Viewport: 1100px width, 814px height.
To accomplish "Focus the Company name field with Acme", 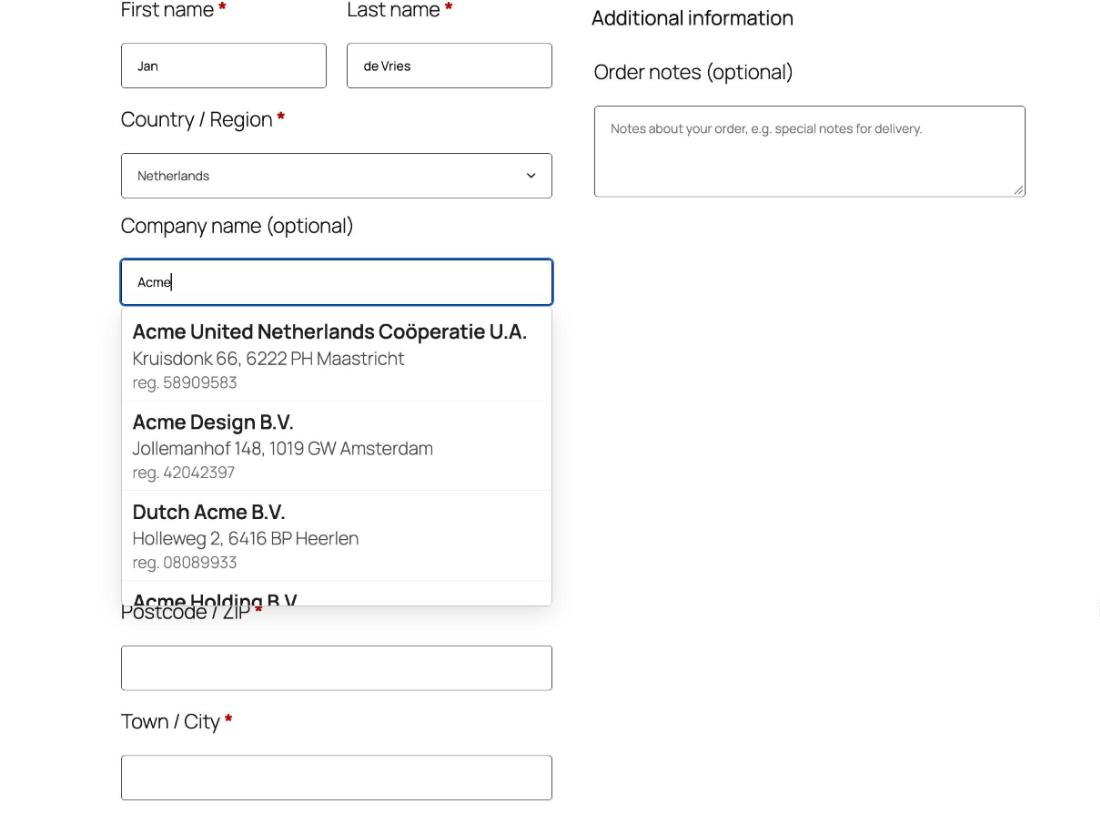I will (337, 282).
